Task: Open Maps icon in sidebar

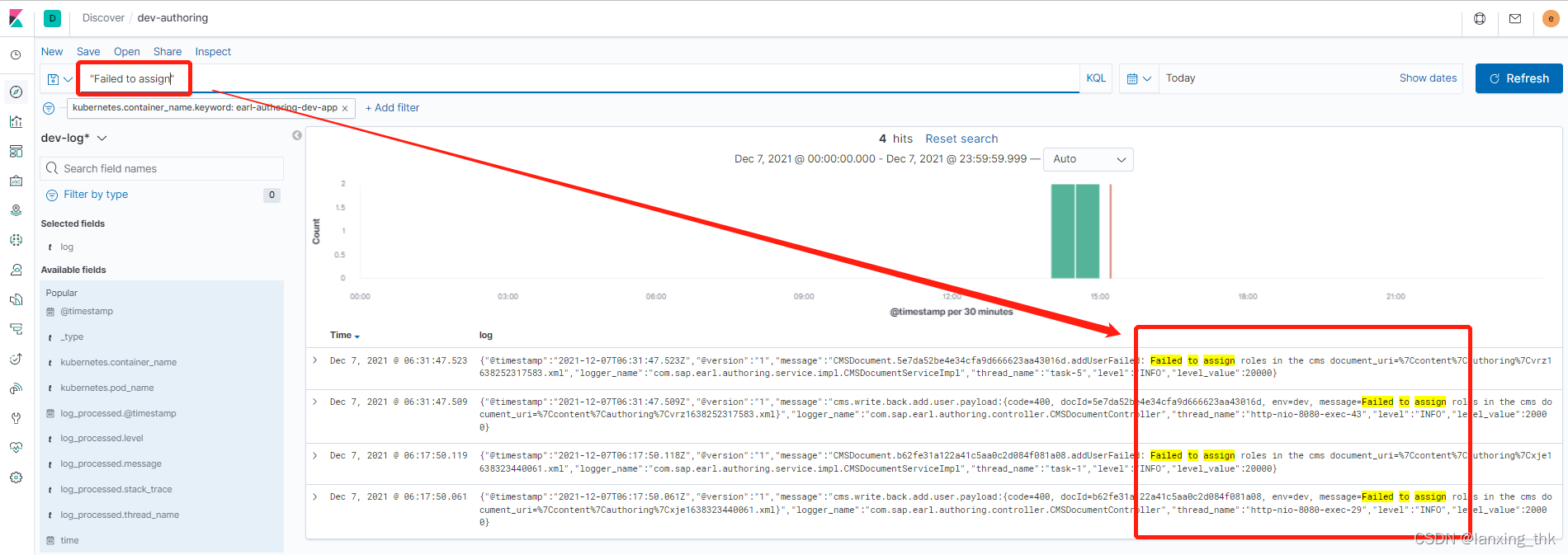Action: click(16, 210)
